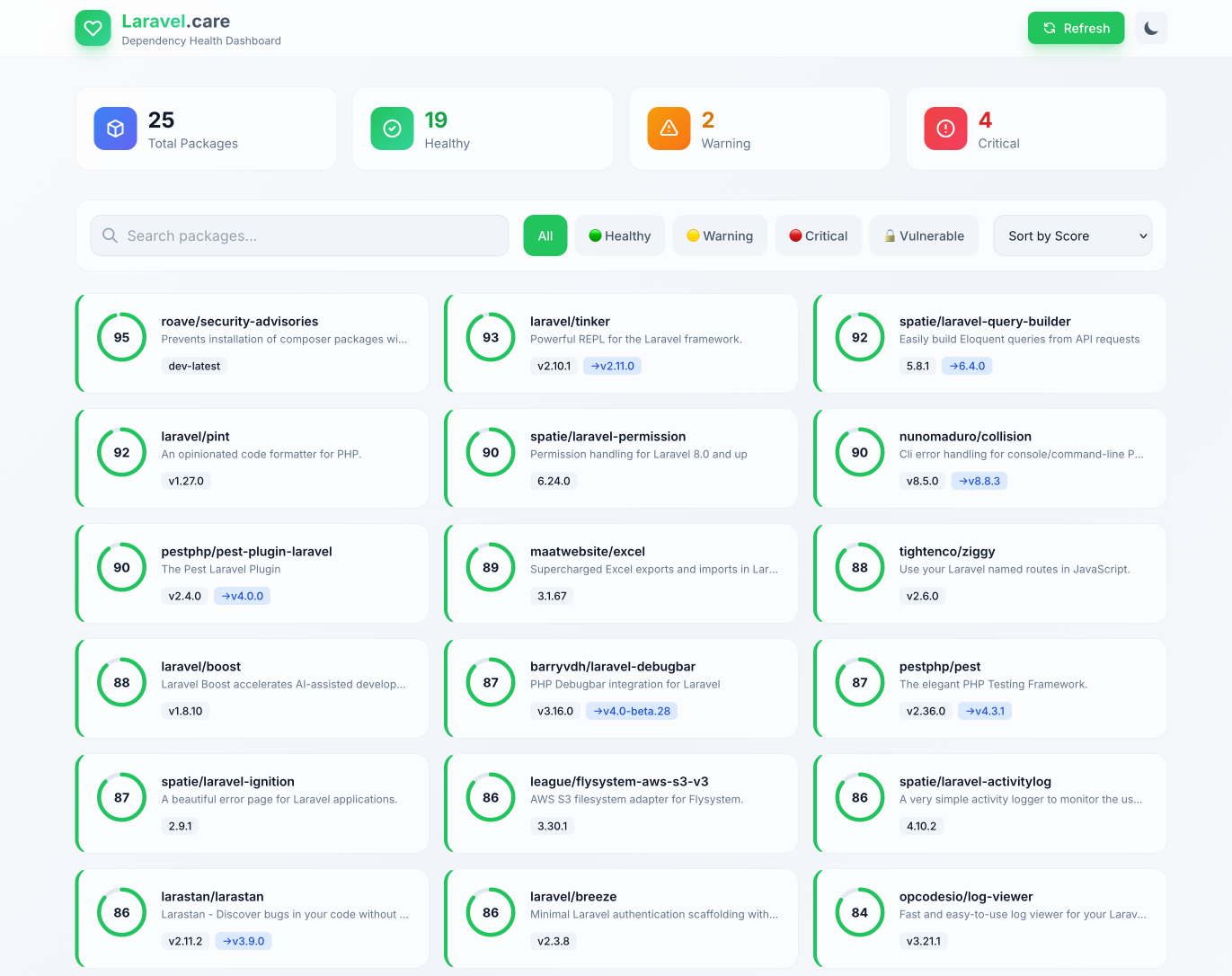Open the spatie/laravel-permission package card
The height and width of the screenshot is (976, 1232).
pos(620,458)
